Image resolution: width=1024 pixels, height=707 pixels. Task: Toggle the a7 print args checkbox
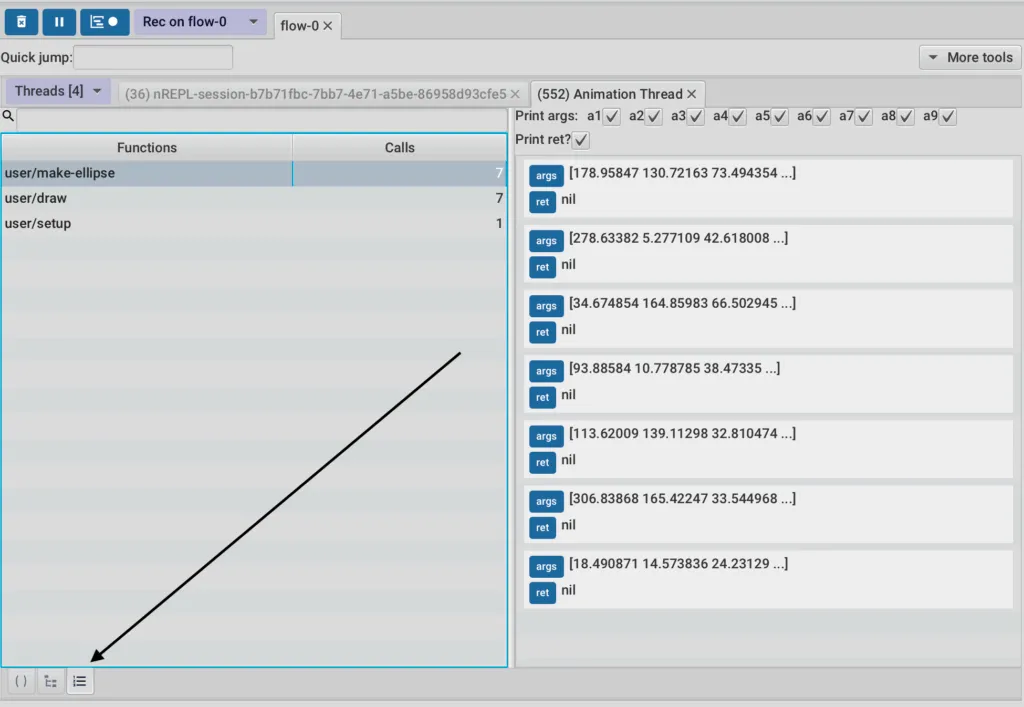tap(863, 117)
